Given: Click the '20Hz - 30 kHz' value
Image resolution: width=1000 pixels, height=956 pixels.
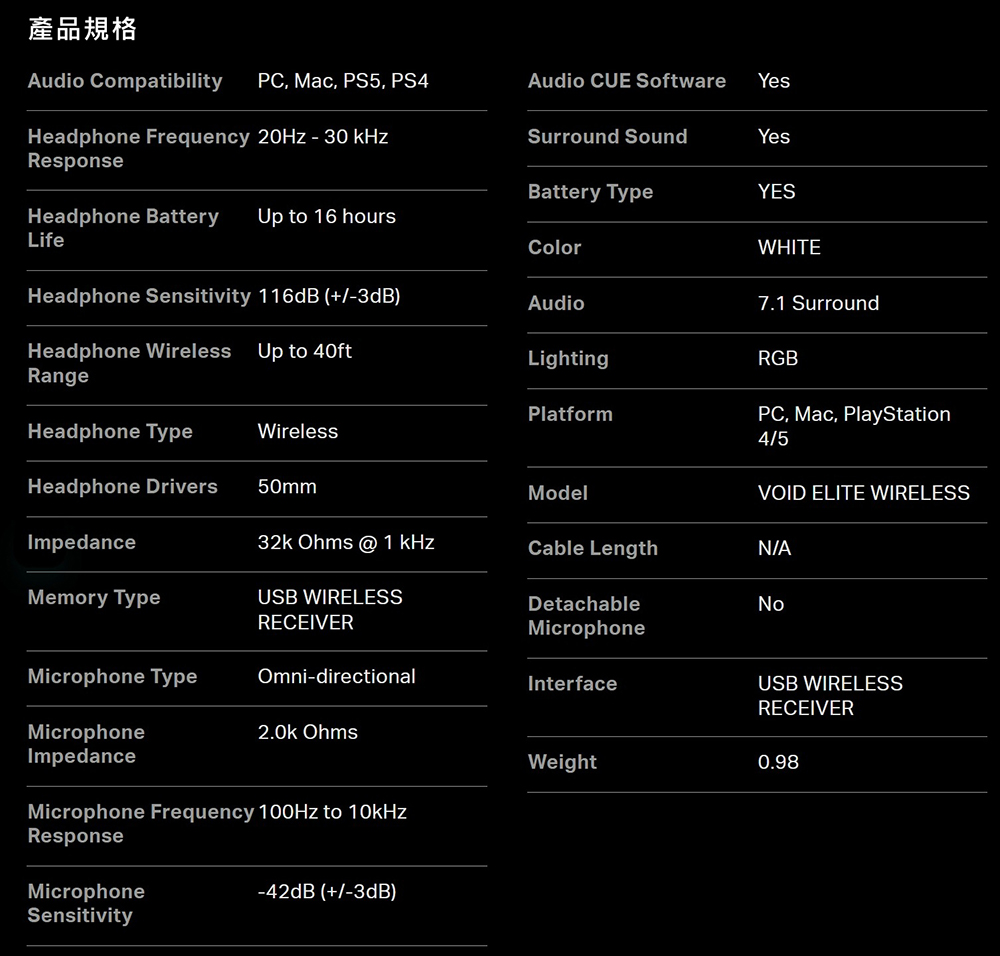Looking at the screenshot, I should tap(323, 136).
